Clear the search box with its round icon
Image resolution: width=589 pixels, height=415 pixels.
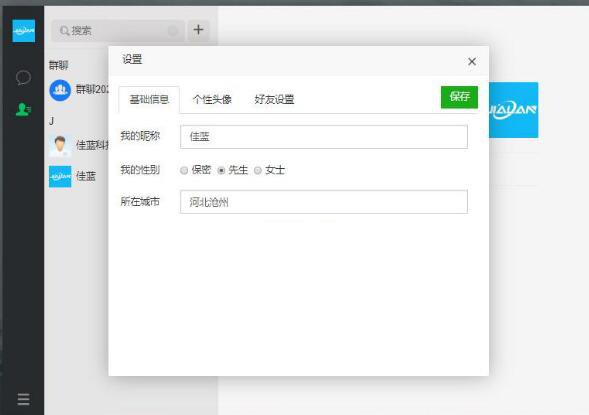pos(173,31)
